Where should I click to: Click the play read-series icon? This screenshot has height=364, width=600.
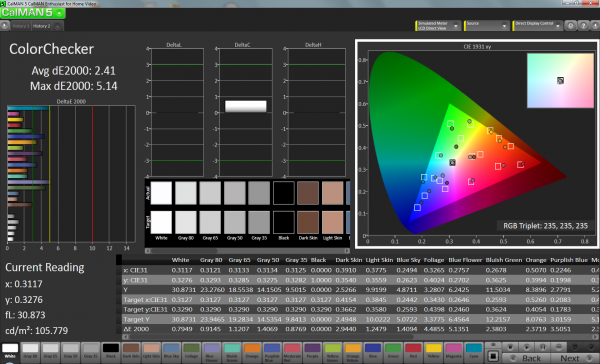pos(526,347)
